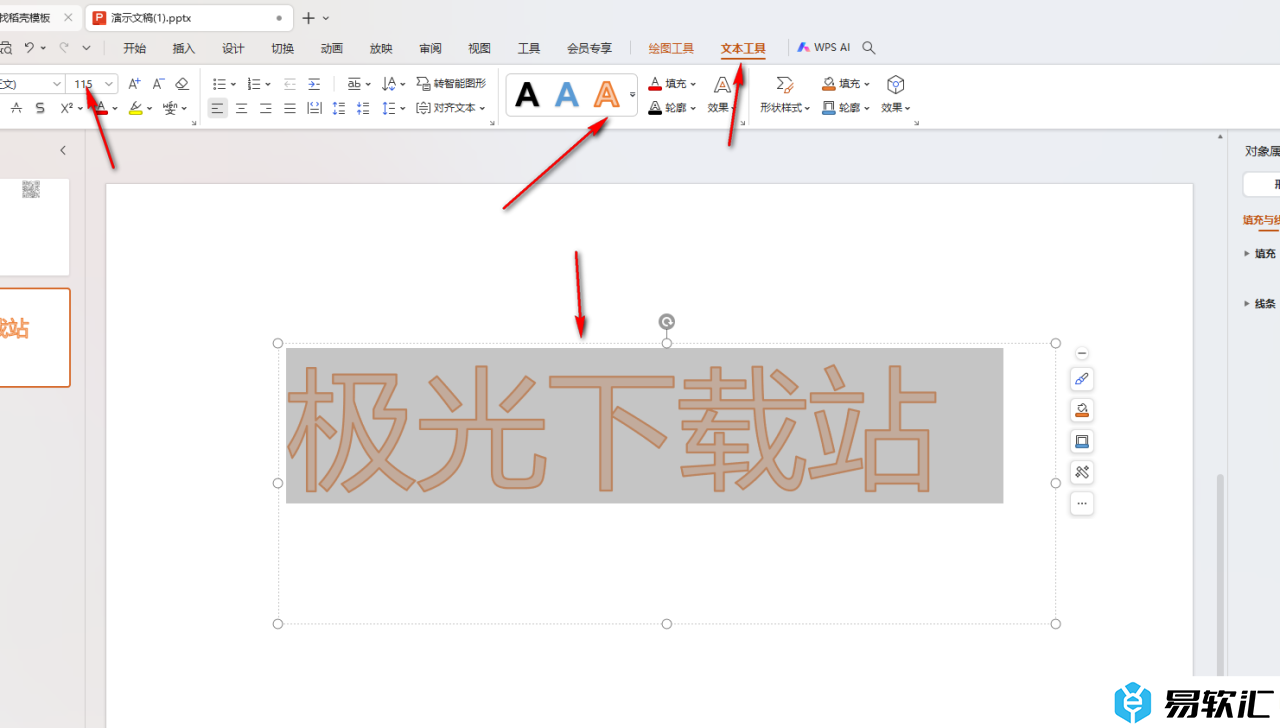Toggle right text alignment
The image size is (1280, 728).
point(266,108)
